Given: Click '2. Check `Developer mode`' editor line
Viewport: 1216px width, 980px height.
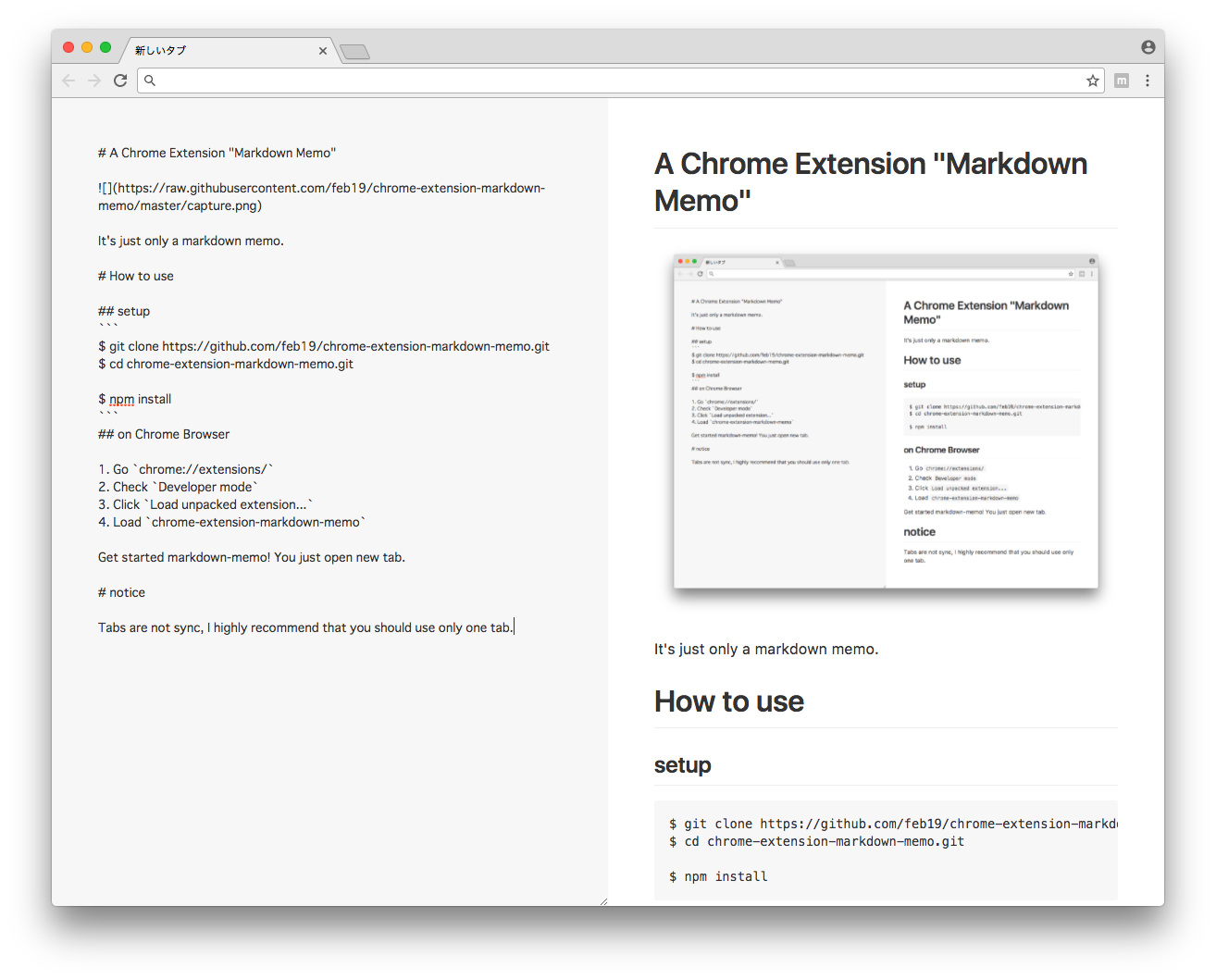Looking at the screenshot, I should (179, 487).
